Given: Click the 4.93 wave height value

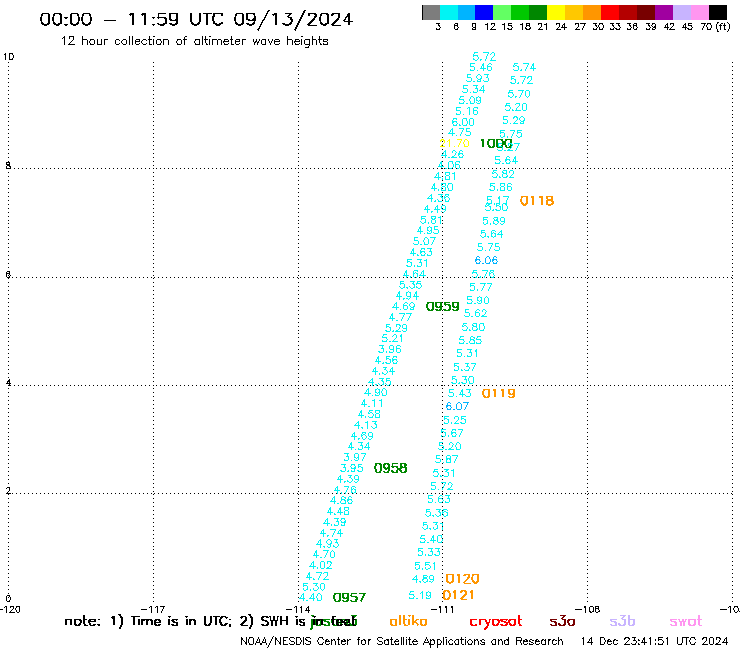Looking at the screenshot, I should coord(328,543).
